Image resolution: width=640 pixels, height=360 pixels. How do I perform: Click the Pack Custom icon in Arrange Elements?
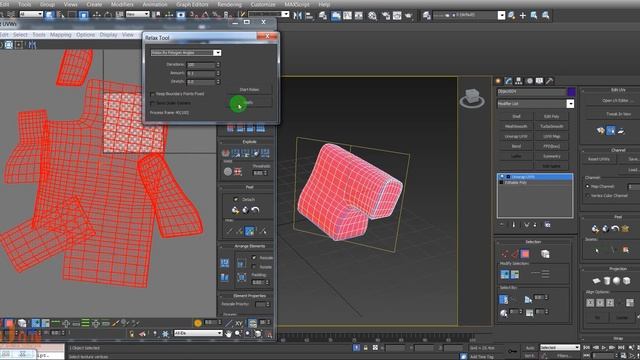[x=224, y=262]
